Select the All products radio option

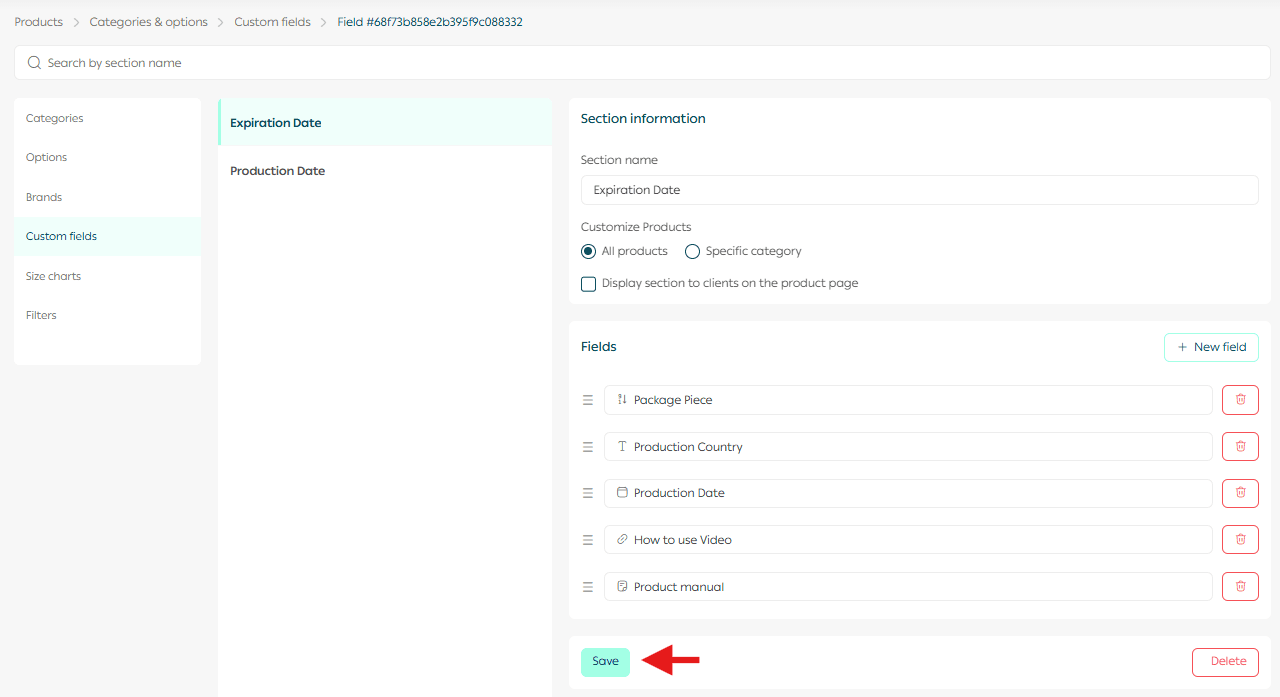589,252
